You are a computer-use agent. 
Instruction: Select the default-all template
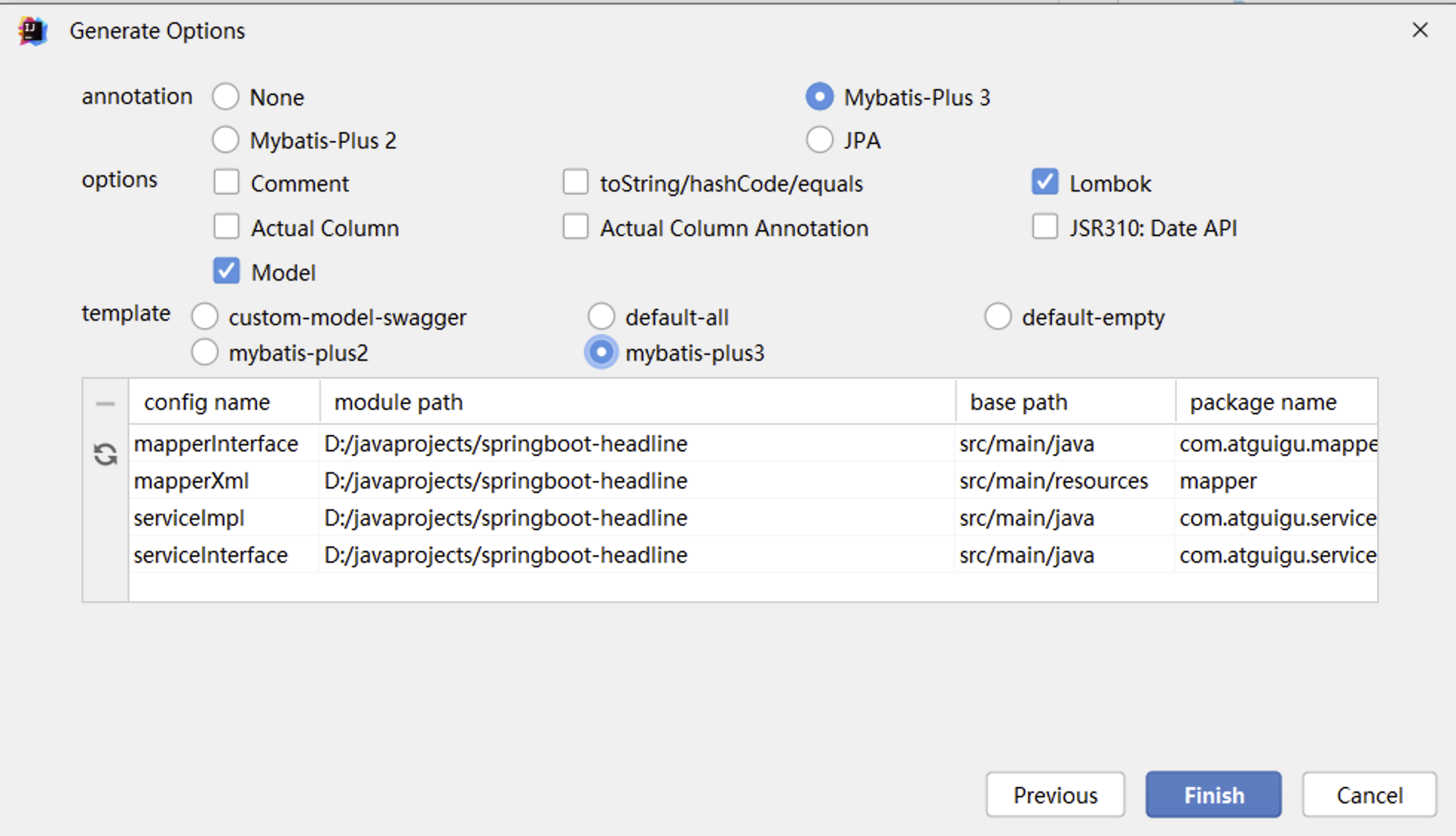(x=601, y=317)
